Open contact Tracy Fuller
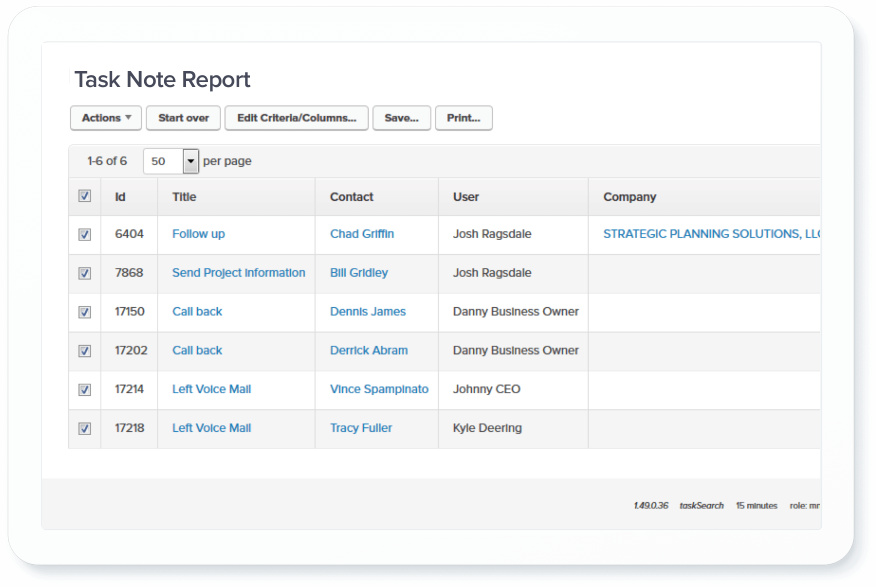This screenshot has height=587, width=876. tap(361, 428)
